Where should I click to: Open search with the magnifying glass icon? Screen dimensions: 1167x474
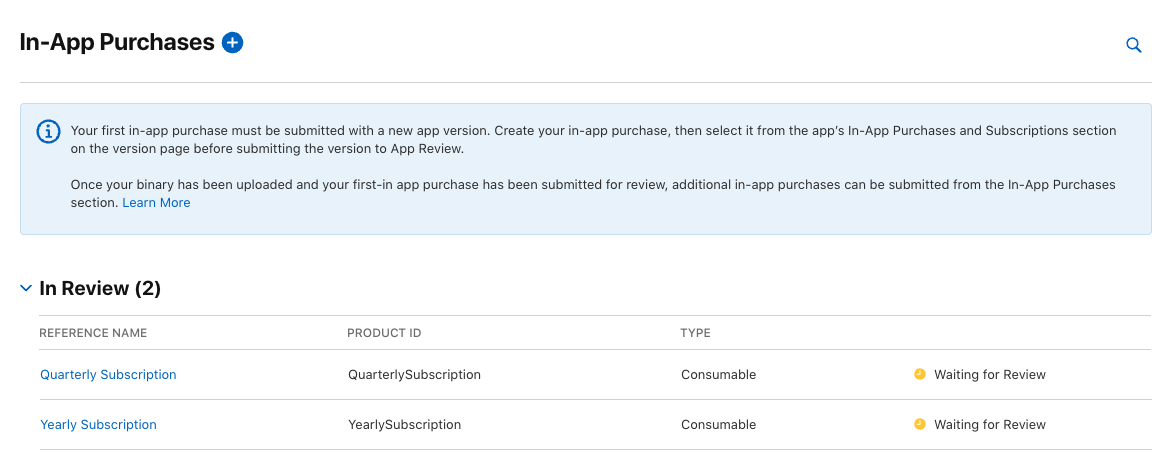tap(1133, 45)
